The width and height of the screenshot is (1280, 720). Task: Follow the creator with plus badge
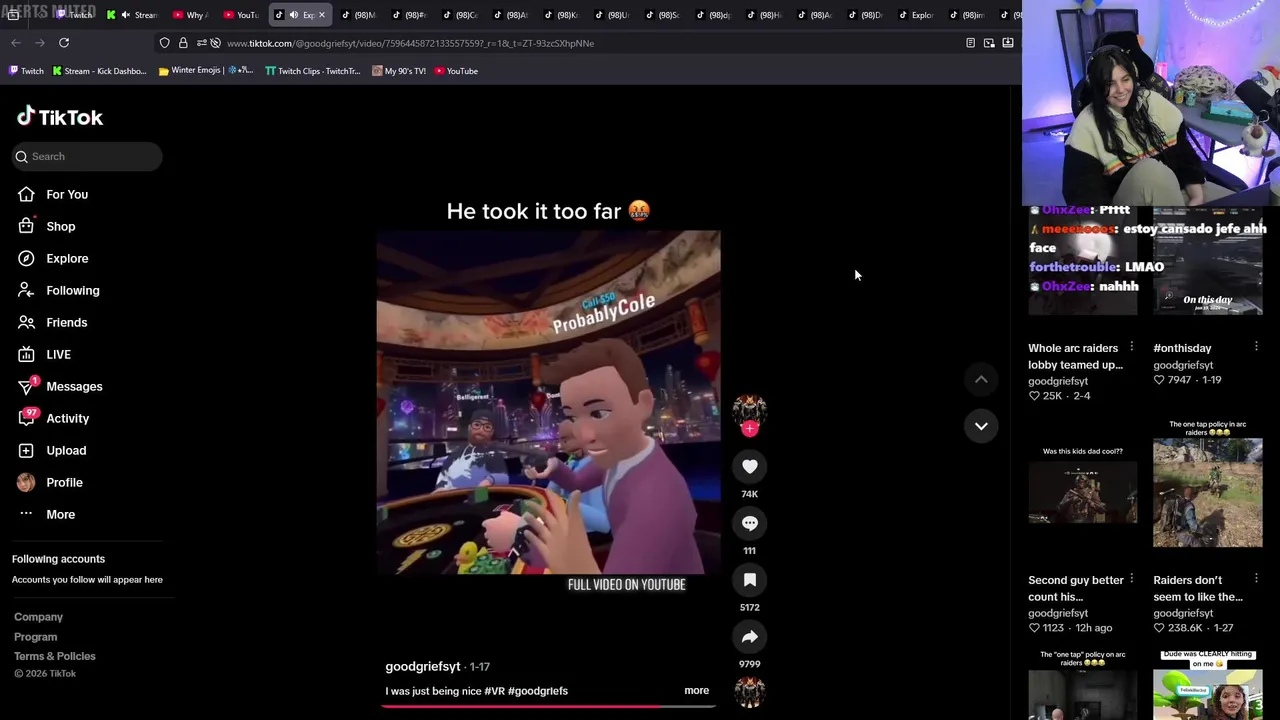[x=750, y=429]
